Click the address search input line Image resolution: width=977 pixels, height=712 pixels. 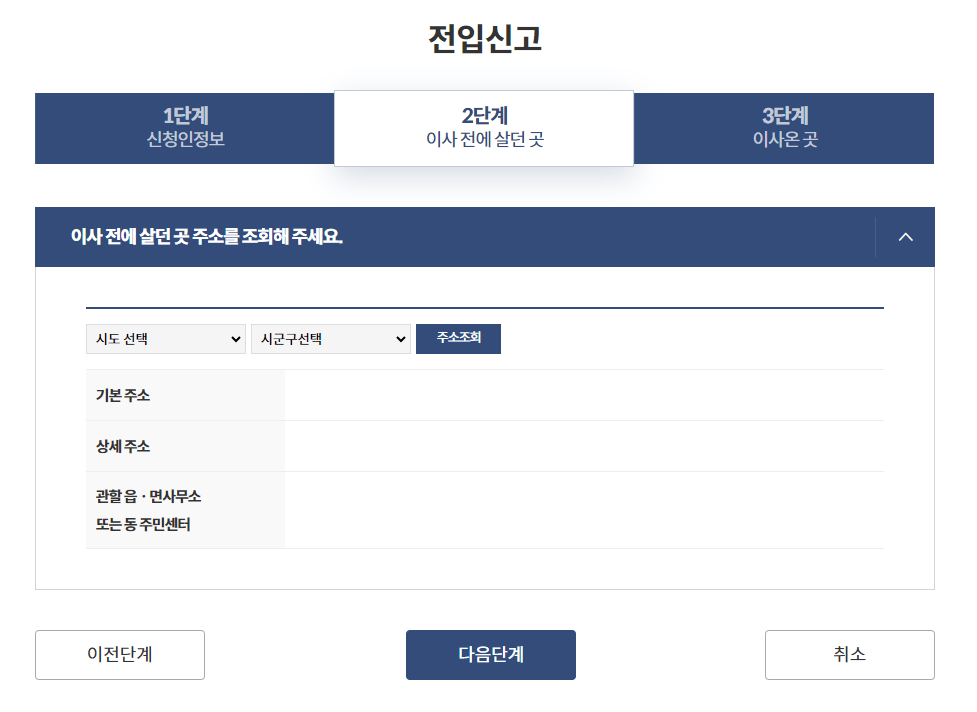(484, 305)
